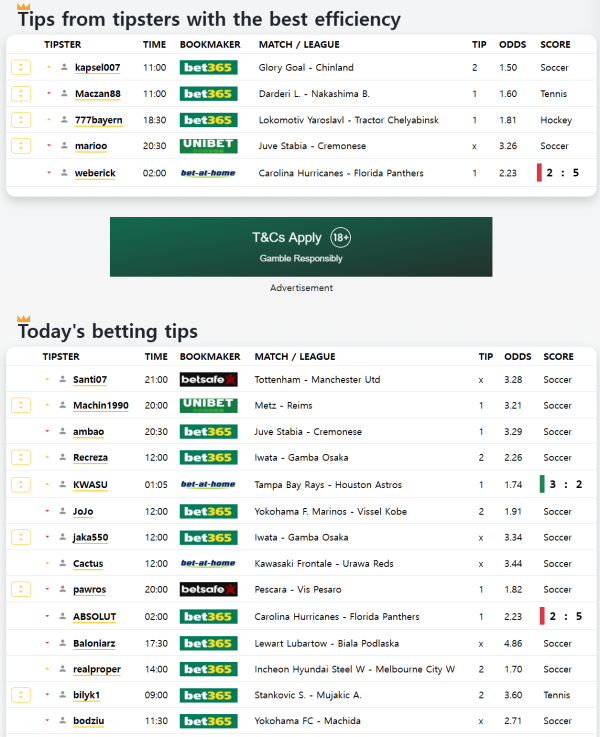Viewport: 600px width, 737px height.
Task: Click the betsafe logo in pawros's row
Action: click(x=208, y=590)
